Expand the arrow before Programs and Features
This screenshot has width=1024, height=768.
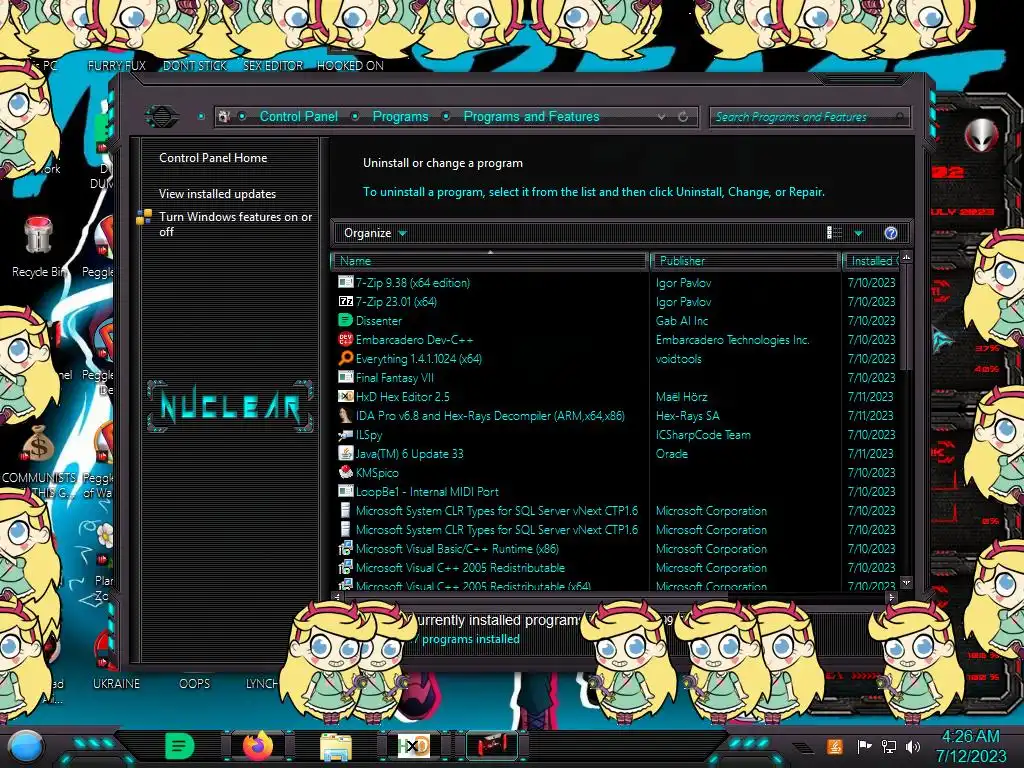(446, 116)
